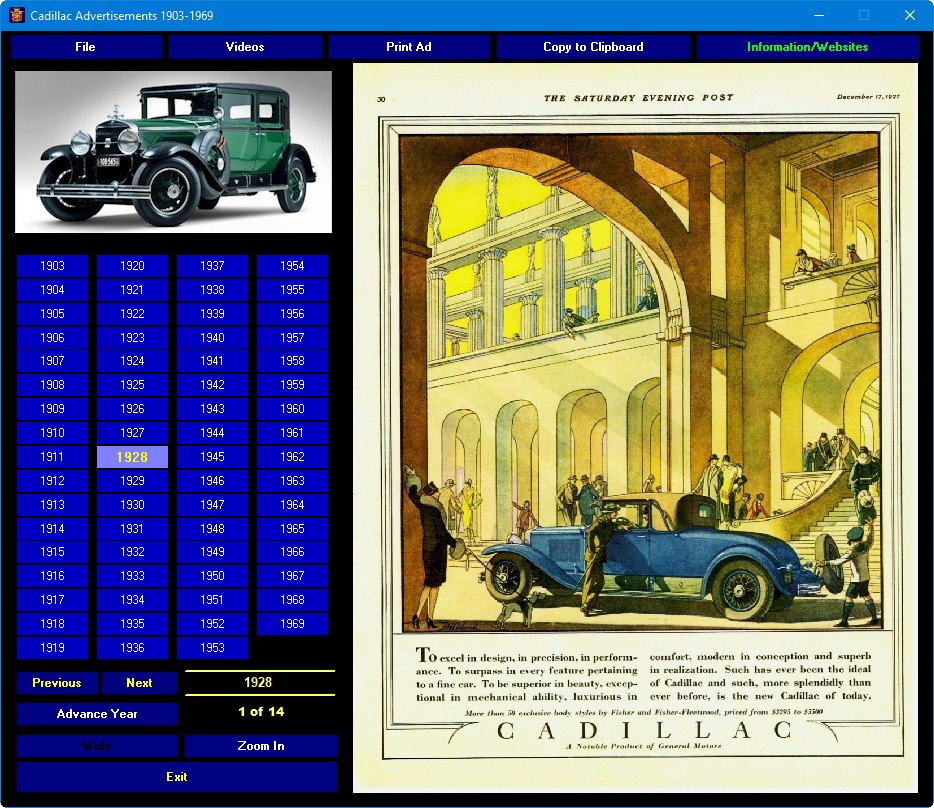Screen dimensions: 934x808
Task: Select year 1947
Action: pyautogui.click(x=212, y=505)
